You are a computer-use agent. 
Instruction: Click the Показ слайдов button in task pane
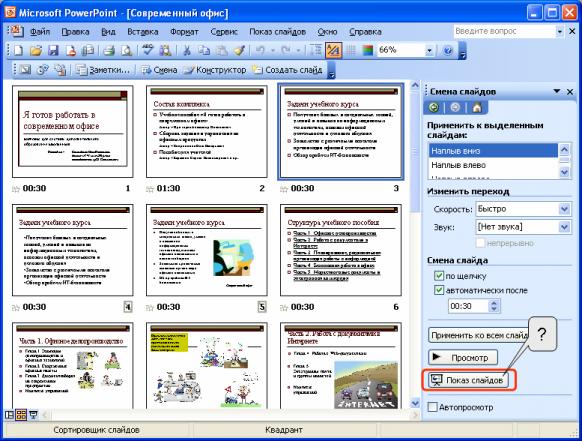point(469,380)
